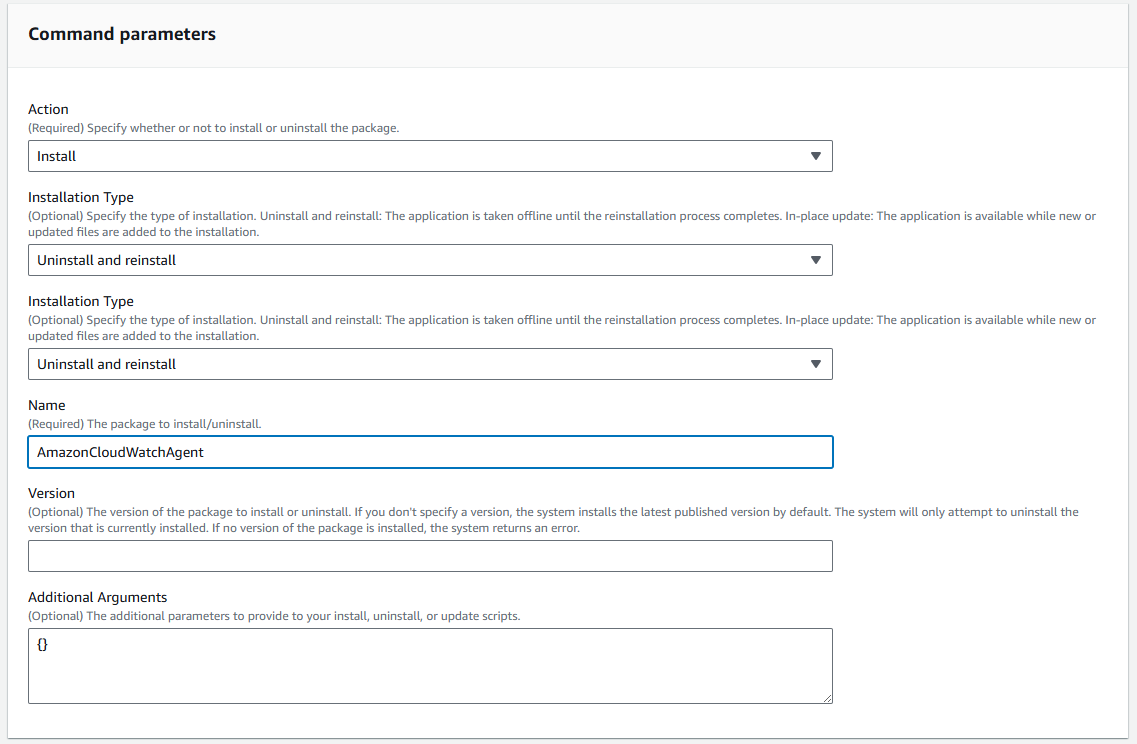Expand the first Installation Type dropdown arrow
This screenshot has width=1137, height=744.
(815, 260)
